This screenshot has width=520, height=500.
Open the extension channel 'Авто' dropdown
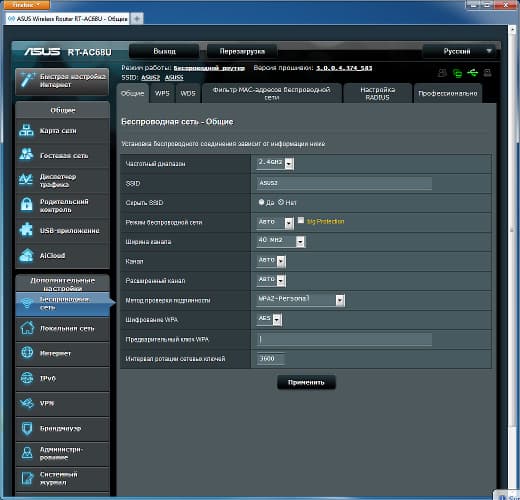271,280
